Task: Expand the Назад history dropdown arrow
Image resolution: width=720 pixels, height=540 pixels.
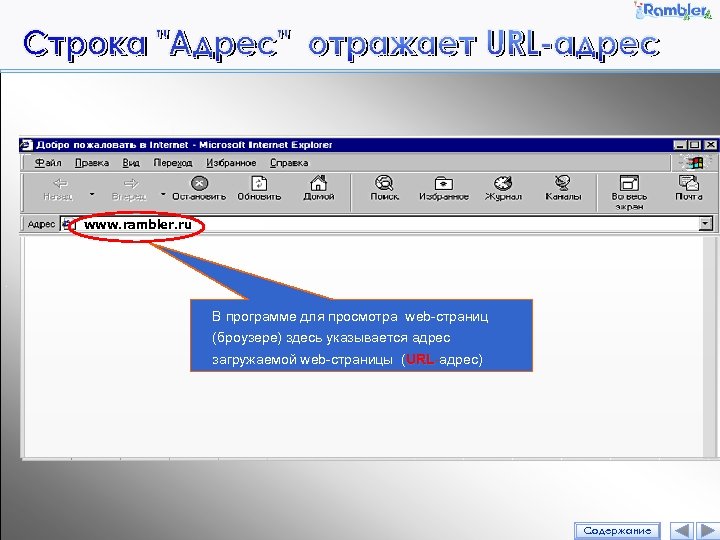Action: (x=92, y=195)
